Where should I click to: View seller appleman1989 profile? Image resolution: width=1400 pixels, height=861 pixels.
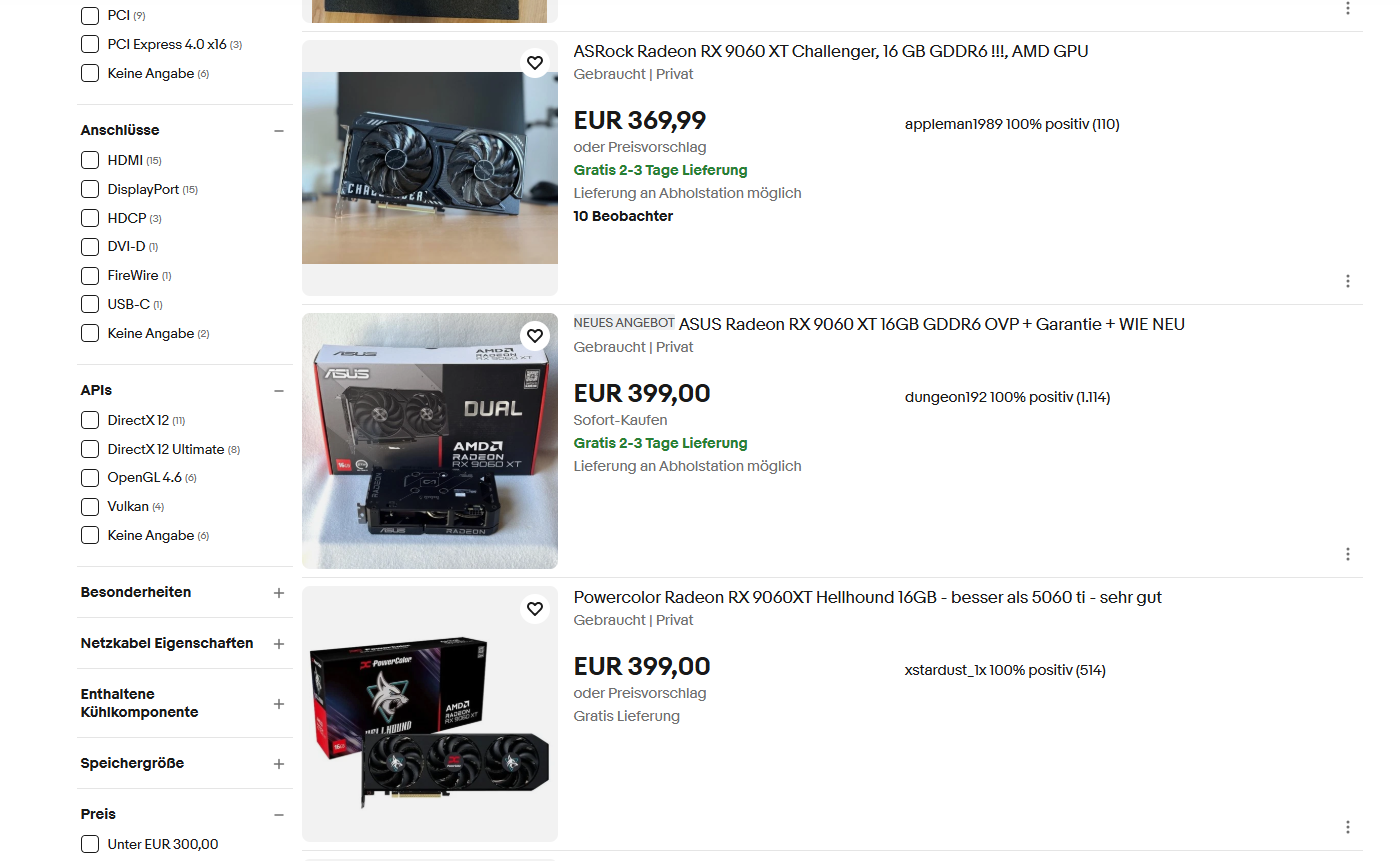(x=953, y=124)
